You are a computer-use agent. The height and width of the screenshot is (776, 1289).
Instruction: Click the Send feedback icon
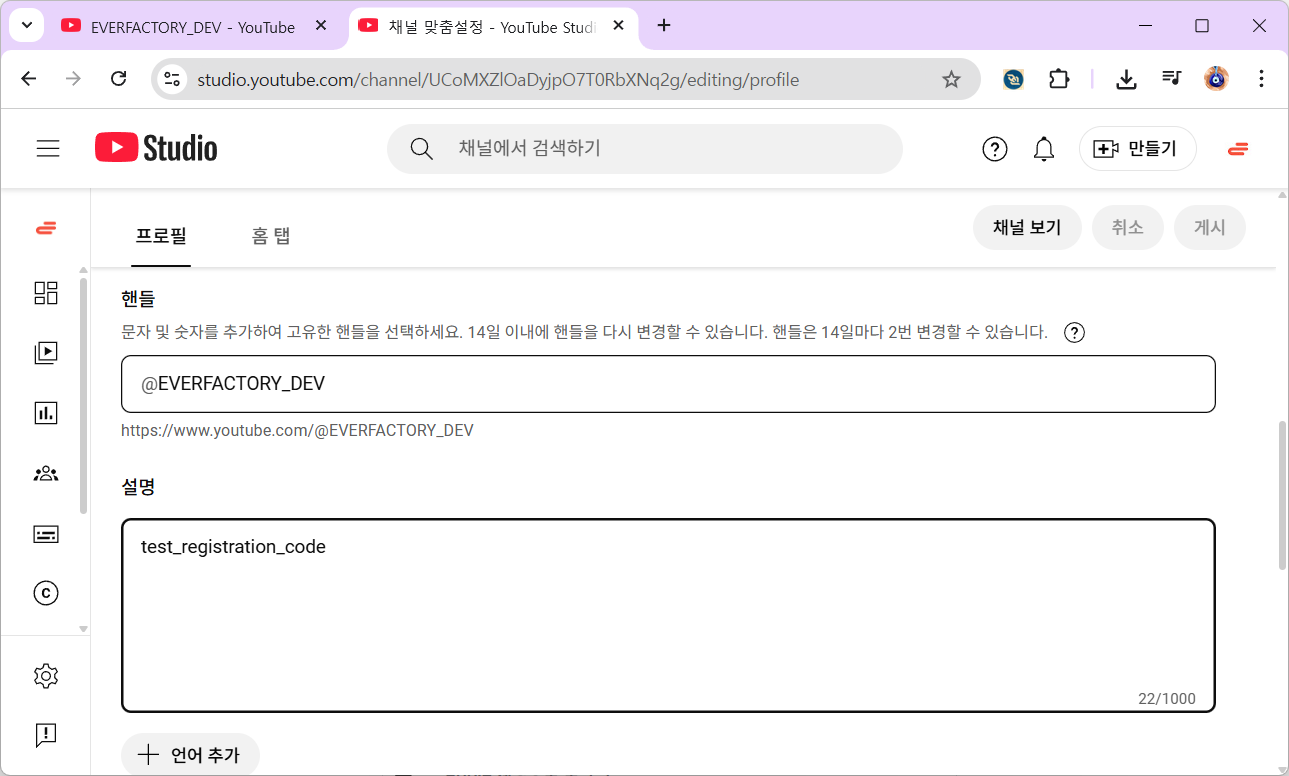tap(46, 735)
